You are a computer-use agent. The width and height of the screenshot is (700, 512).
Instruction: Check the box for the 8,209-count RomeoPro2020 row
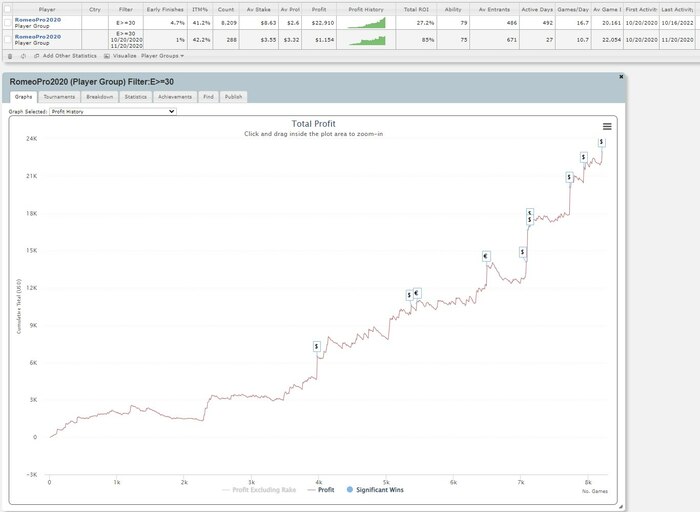pyautogui.click(x=7, y=23)
